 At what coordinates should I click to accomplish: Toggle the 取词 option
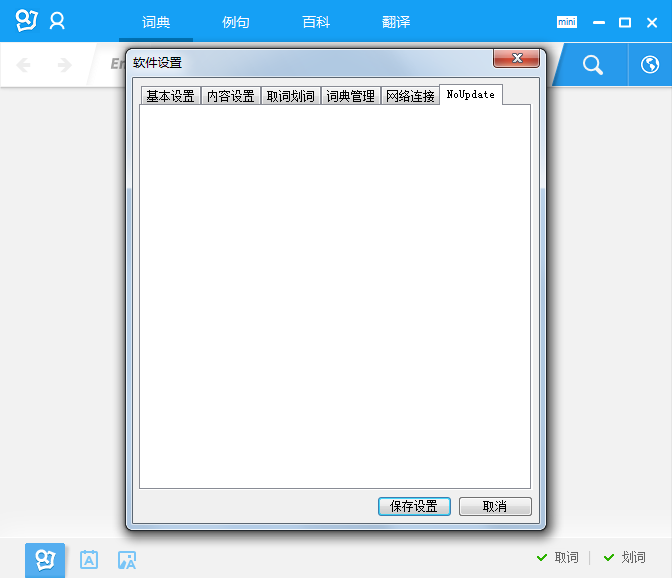[558, 557]
